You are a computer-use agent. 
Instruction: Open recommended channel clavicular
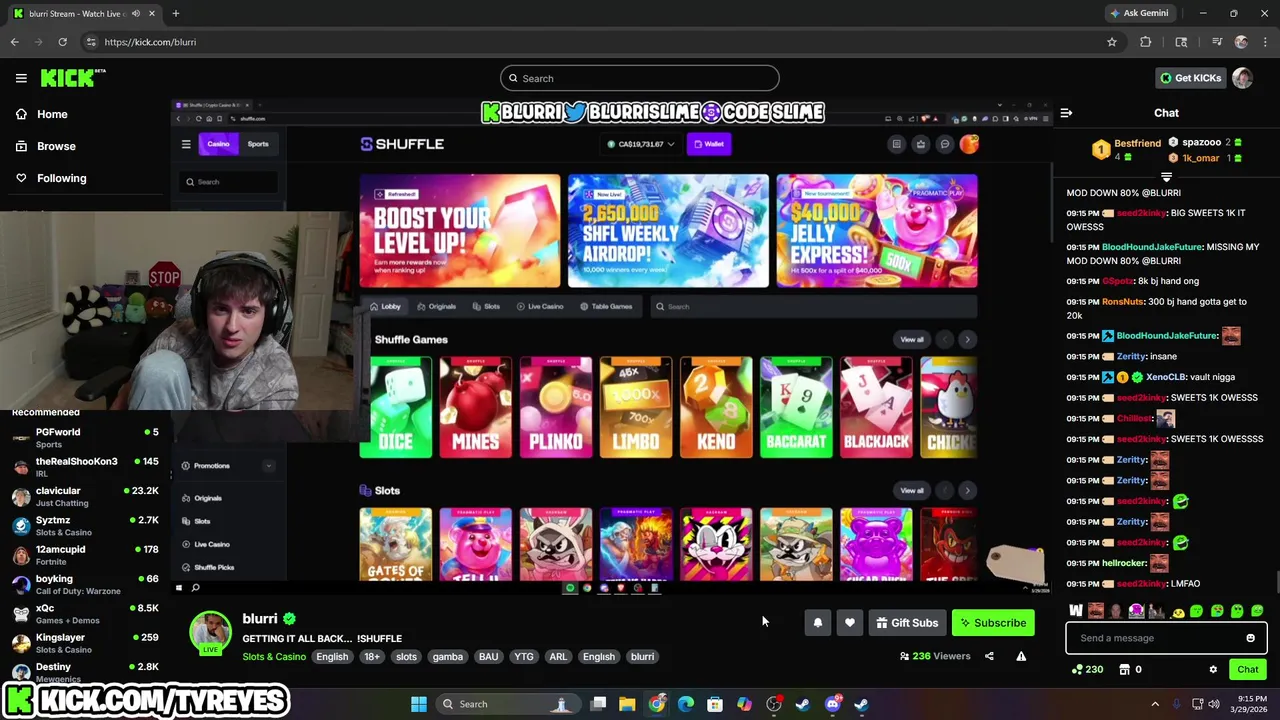(x=85, y=496)
